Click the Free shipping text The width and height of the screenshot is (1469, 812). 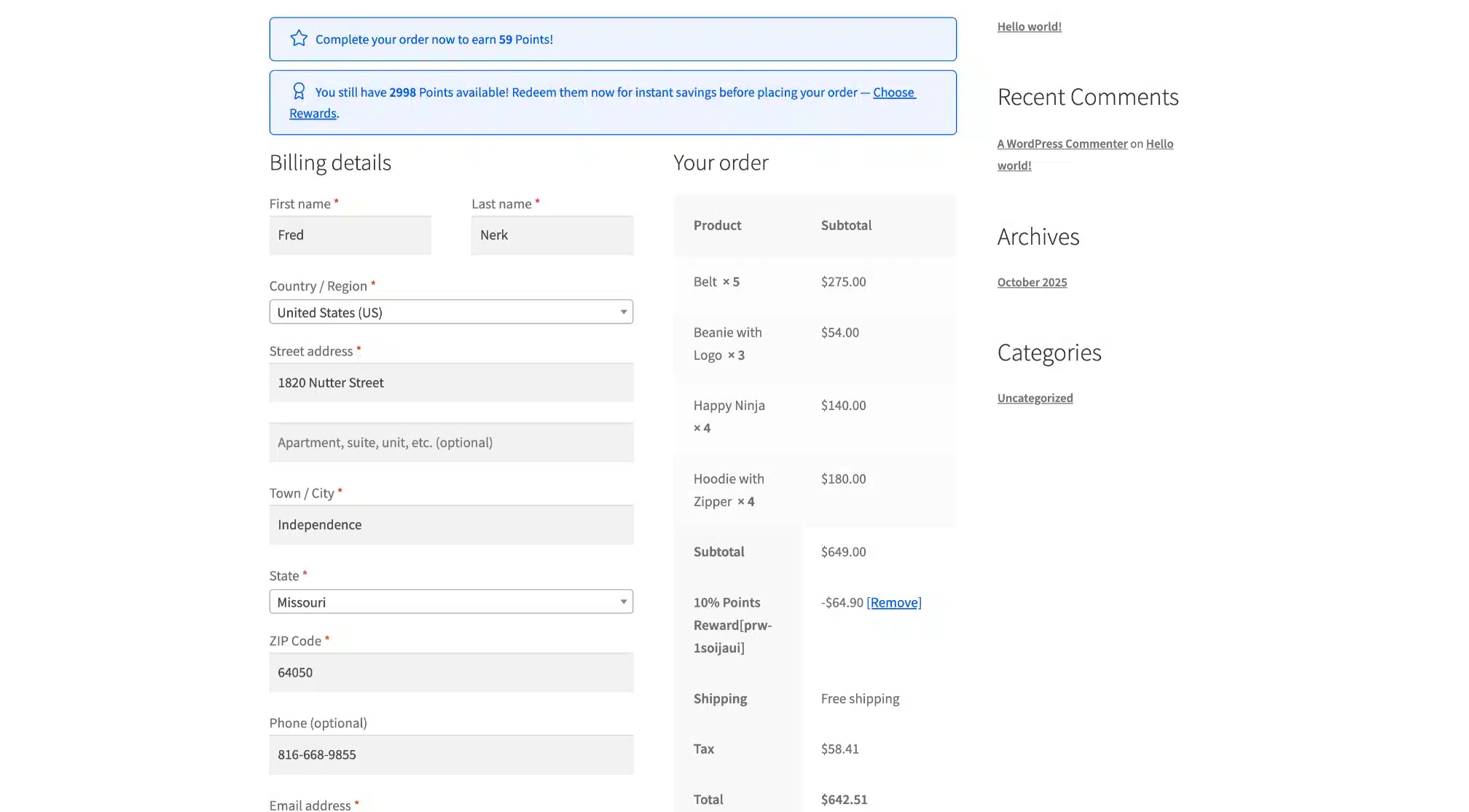pos(860,699)
